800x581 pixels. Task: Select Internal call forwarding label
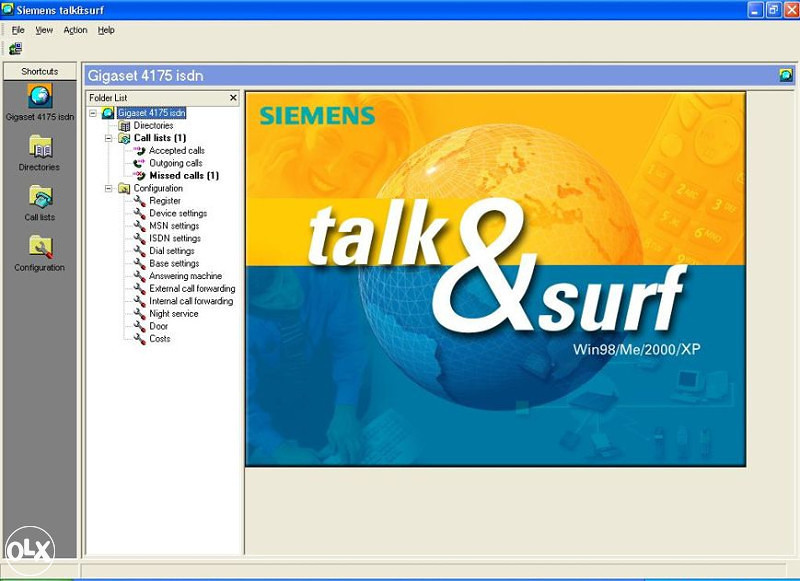(191, 301)
